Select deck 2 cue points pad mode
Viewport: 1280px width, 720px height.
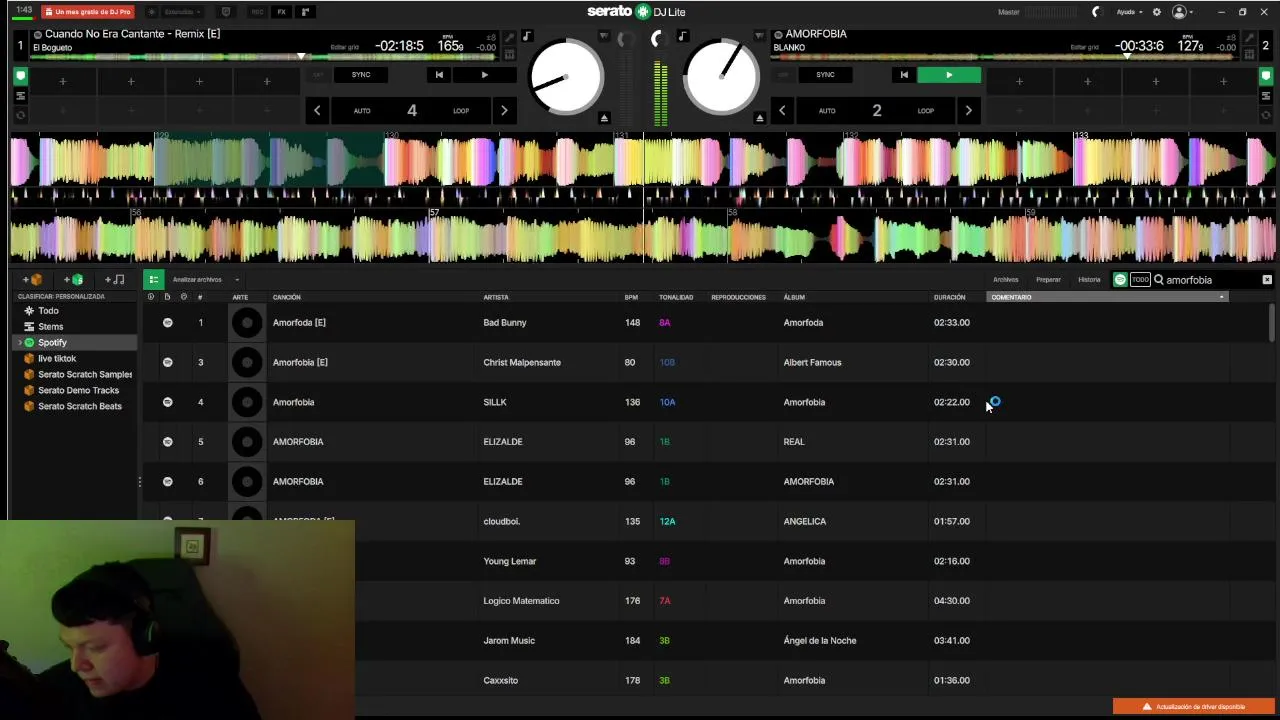tap(1264, 76)
